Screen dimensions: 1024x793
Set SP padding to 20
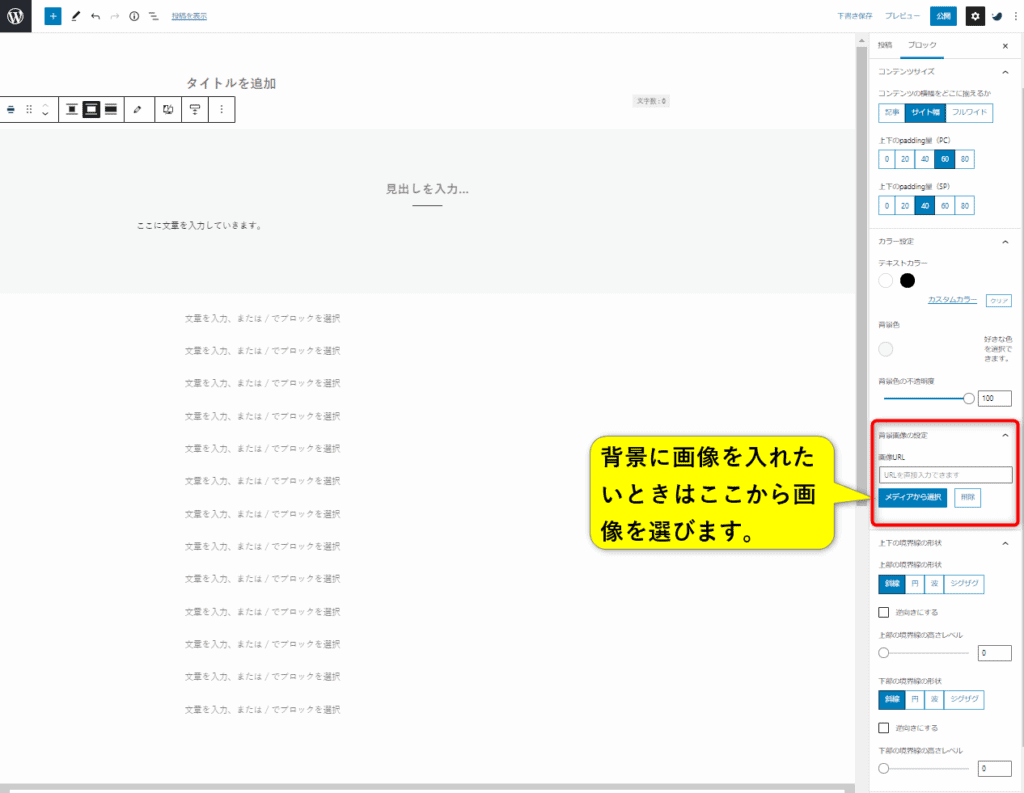tap(904, 206)
